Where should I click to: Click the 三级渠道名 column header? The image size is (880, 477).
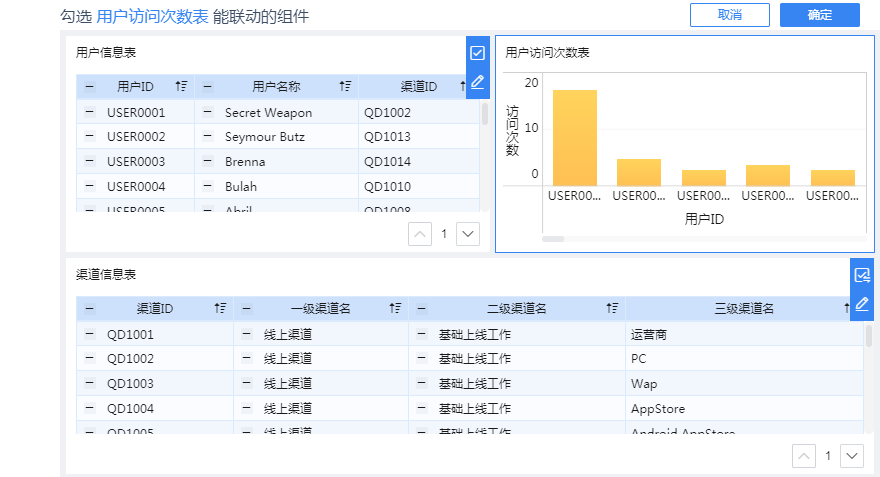point(744,309)
